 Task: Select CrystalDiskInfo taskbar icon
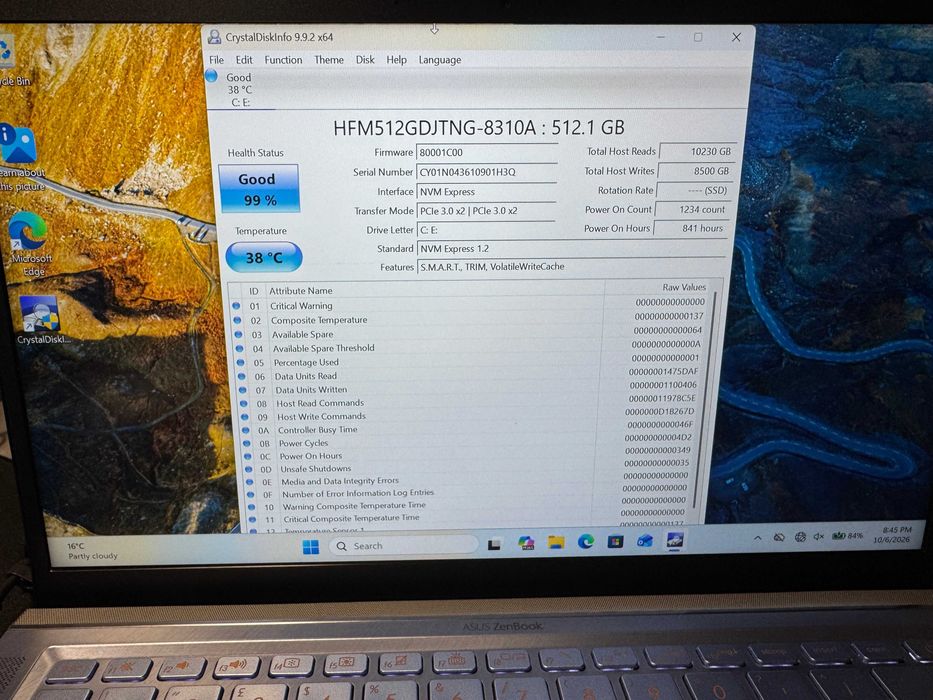point(674,540)
